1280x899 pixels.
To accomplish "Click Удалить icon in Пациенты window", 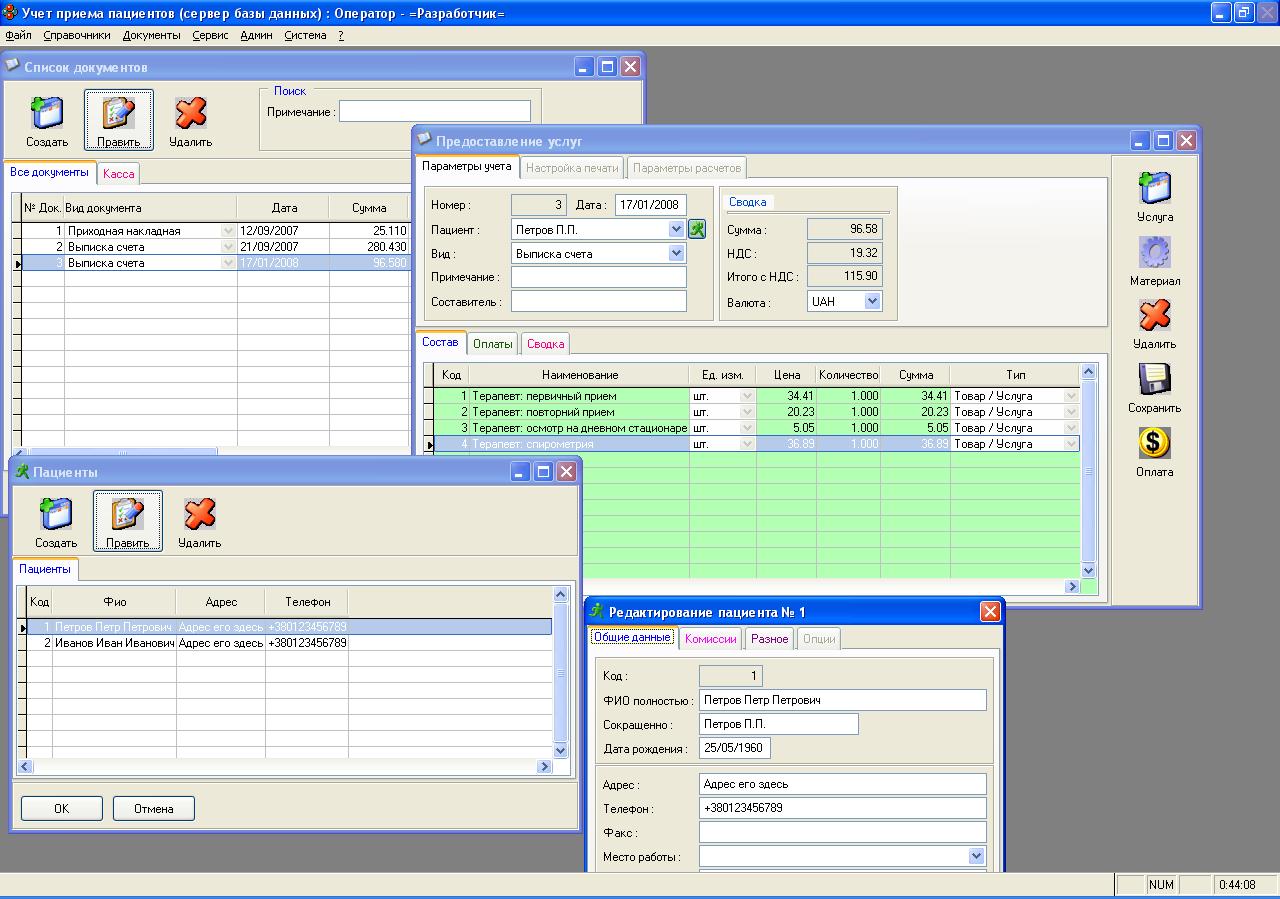I will pos(200,514).
